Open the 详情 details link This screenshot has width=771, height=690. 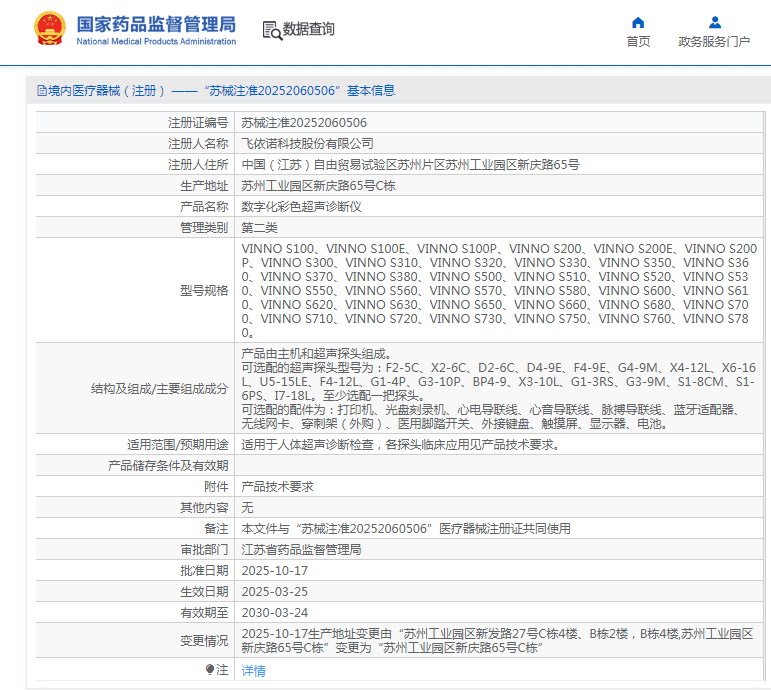[254, 671]
